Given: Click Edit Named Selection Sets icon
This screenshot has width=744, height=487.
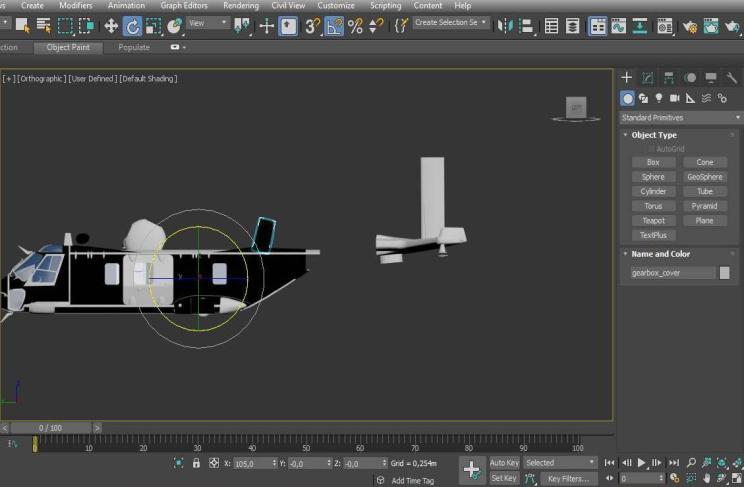Looking at the screenshot, I should [x=400, y=25].
